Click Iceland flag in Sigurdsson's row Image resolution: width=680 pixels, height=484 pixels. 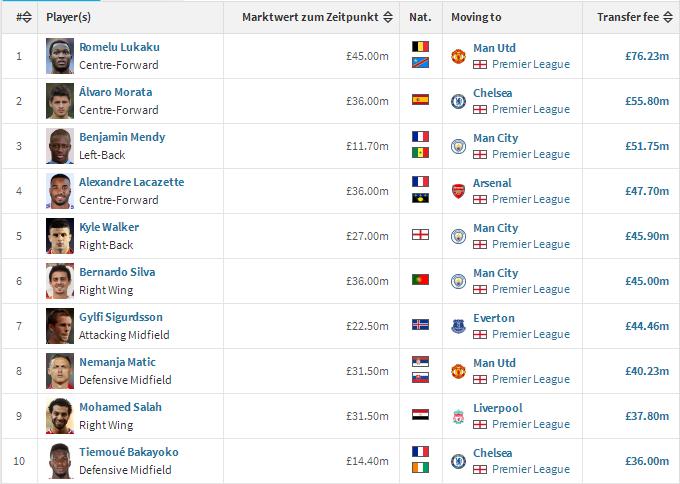[x=420, y=325]
